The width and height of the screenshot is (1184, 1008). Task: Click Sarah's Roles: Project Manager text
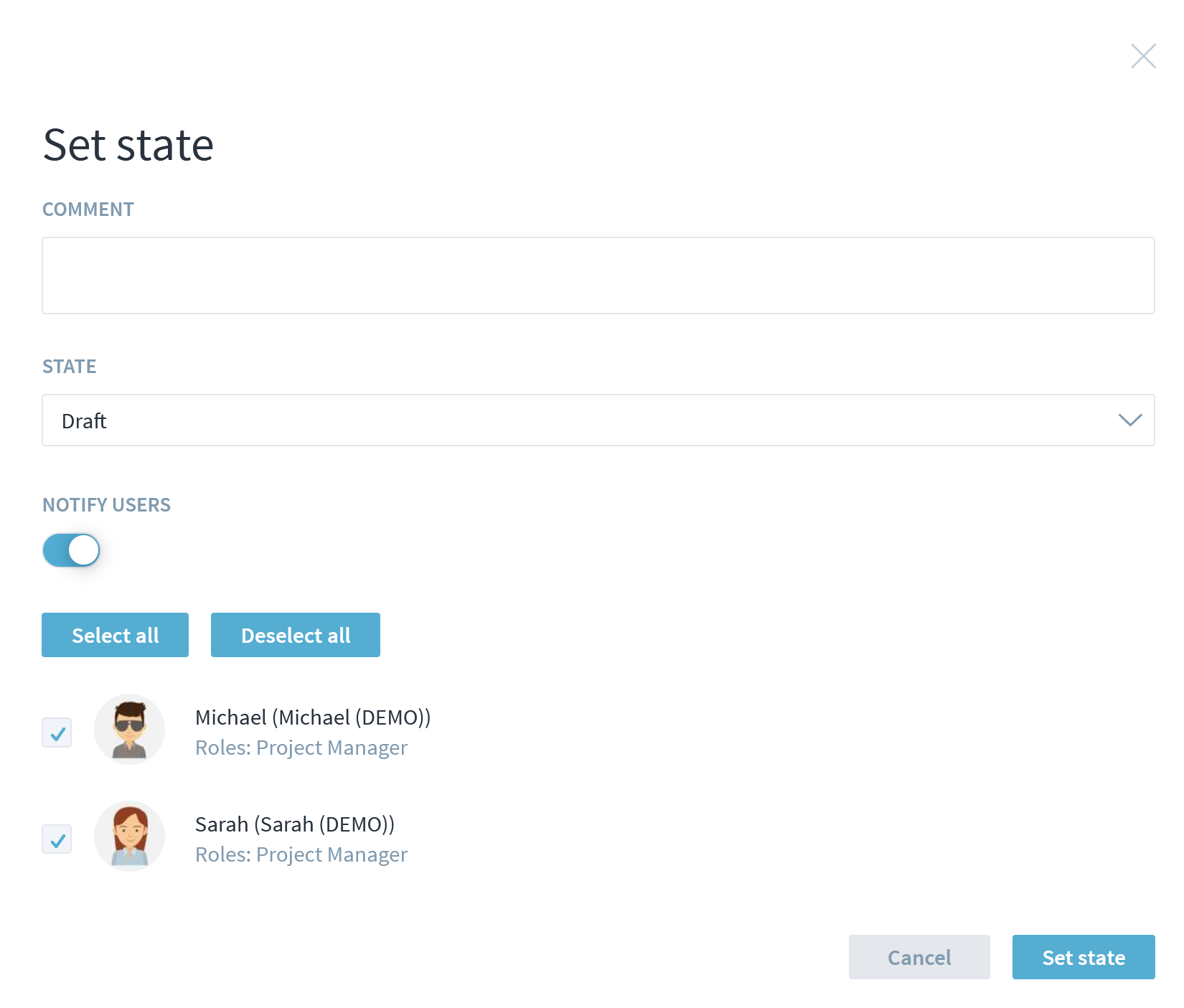pyautogui.click(x=301, y=854)
